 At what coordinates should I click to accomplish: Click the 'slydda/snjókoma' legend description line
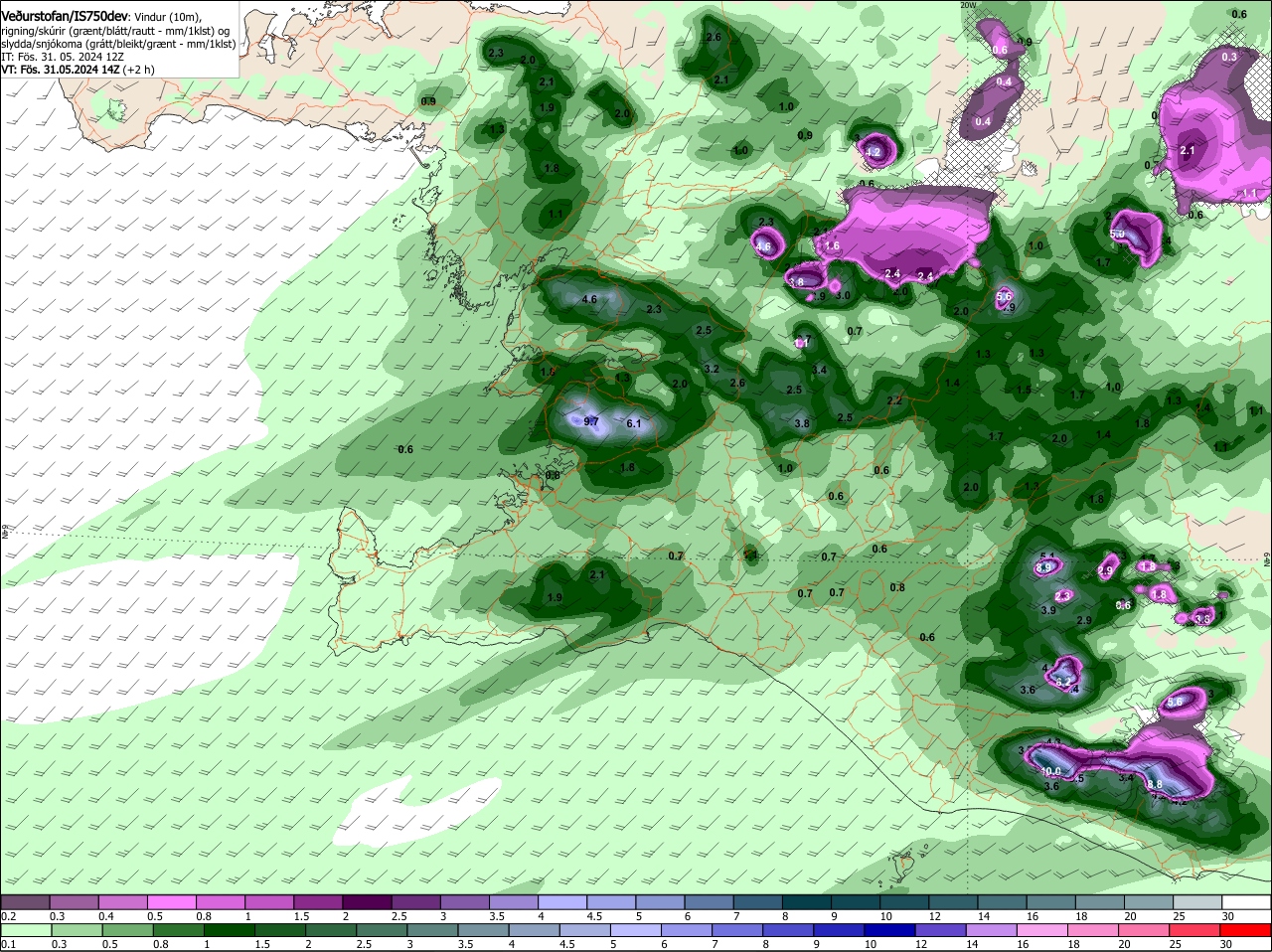pos(118,45)
